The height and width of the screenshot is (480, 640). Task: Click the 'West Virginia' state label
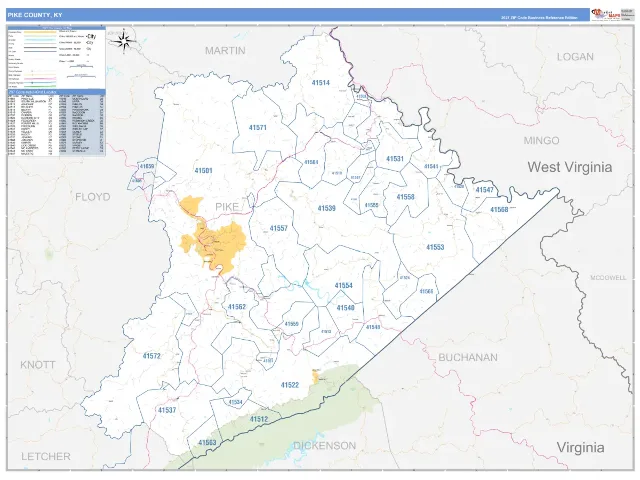coord(570,167)
